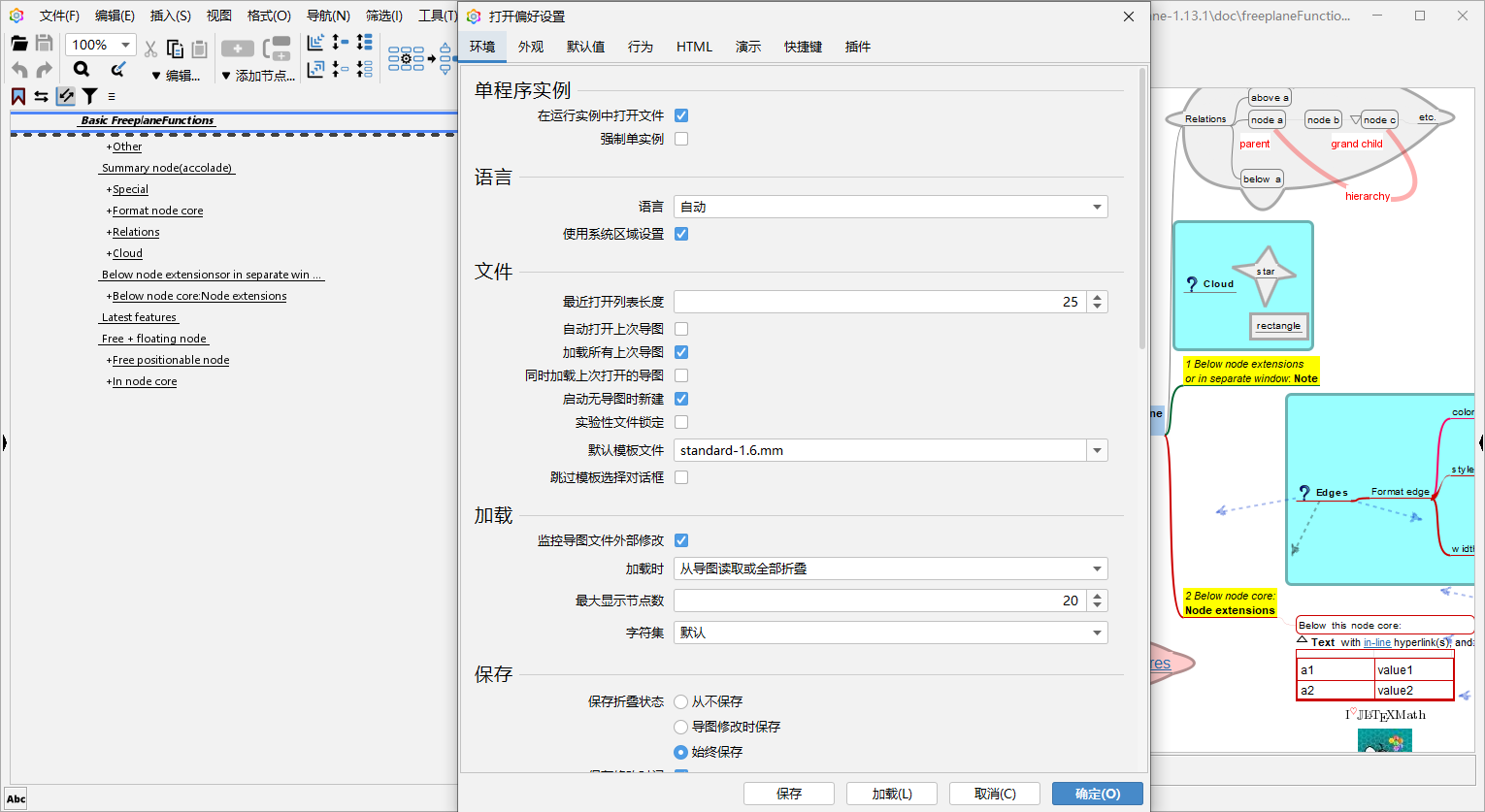Select 从不保存 radio option under 保存折叠状态
The width and height of the screenshot is (1485, 812).
click(x=680, y=700)
